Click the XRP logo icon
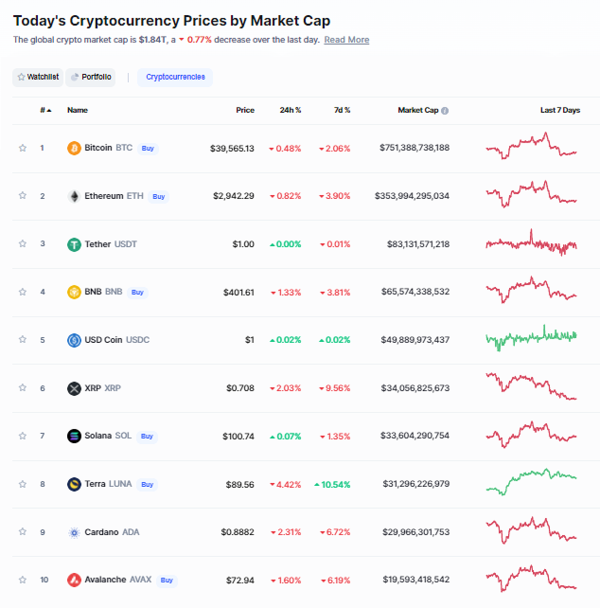600x608 pixels. (x=74, y=388)
